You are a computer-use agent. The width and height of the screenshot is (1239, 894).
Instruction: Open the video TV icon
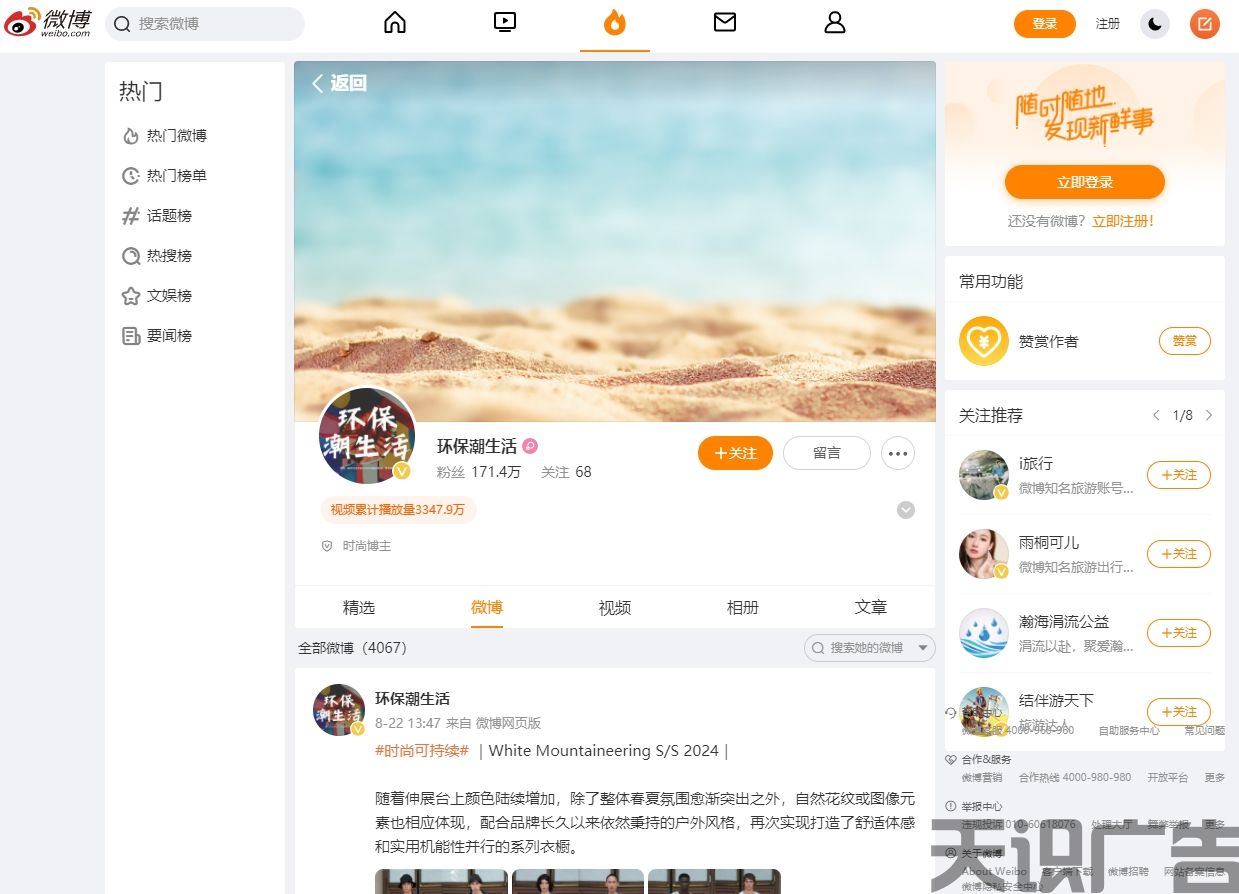(505, 23)
